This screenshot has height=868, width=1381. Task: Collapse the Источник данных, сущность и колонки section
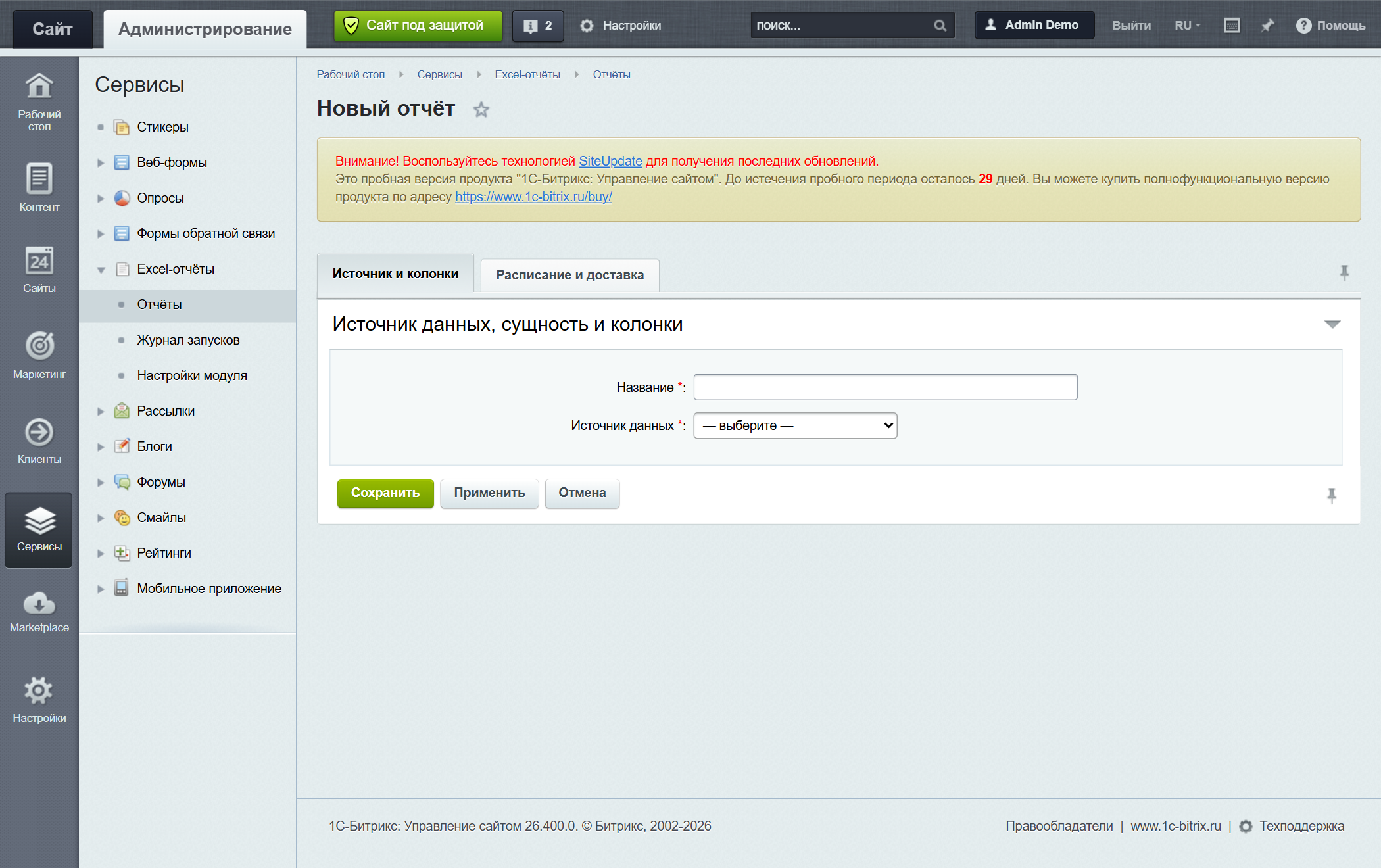coord(1332,324)
